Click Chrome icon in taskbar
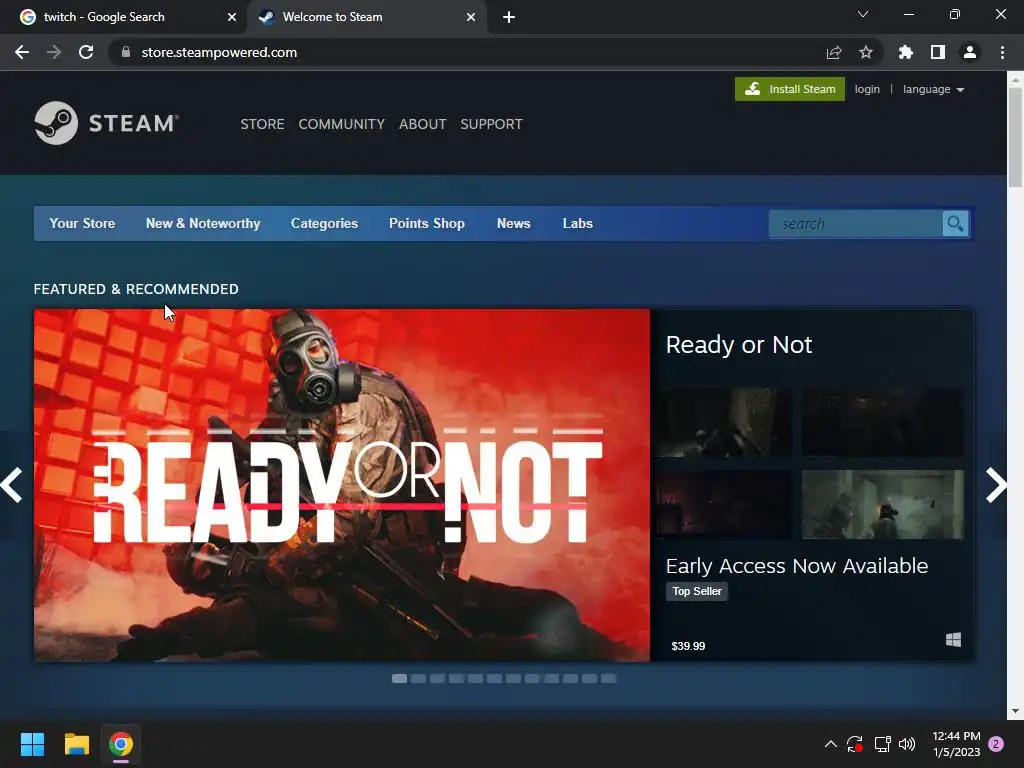This screenshot has width=1024, height=768. pyautogui.click(x=121, y=744)
